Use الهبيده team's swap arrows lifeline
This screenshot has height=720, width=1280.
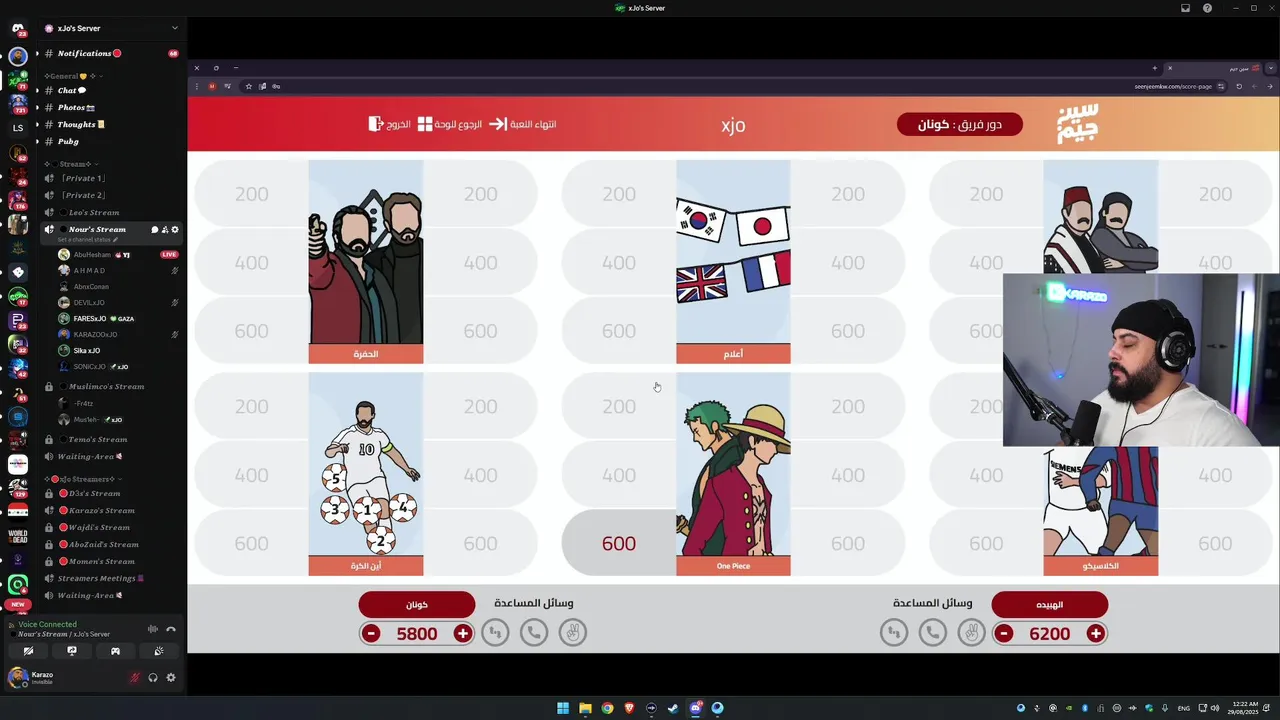click(x=894, y=632)
